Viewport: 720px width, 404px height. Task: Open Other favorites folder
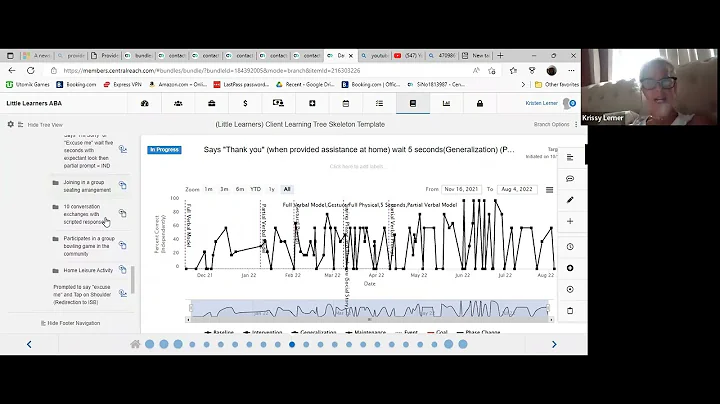pos(557,84)
